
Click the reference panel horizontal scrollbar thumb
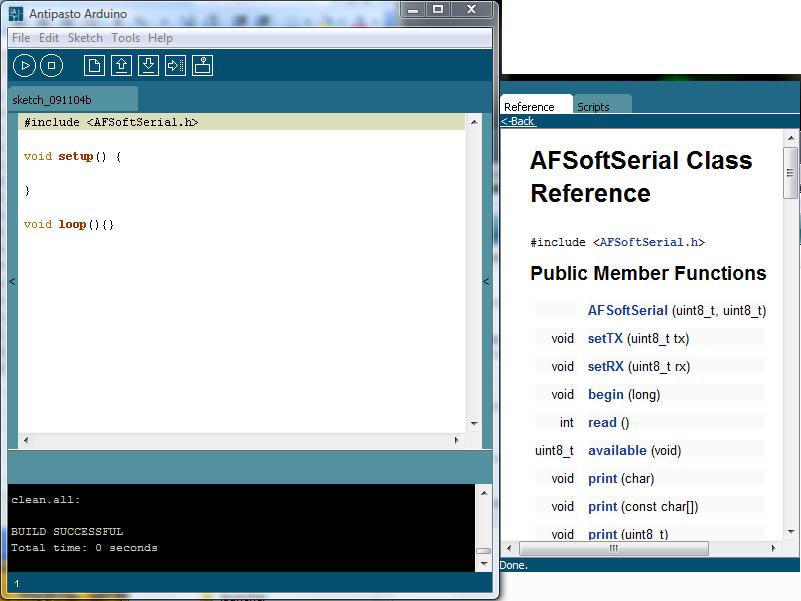tap(614, 548)
